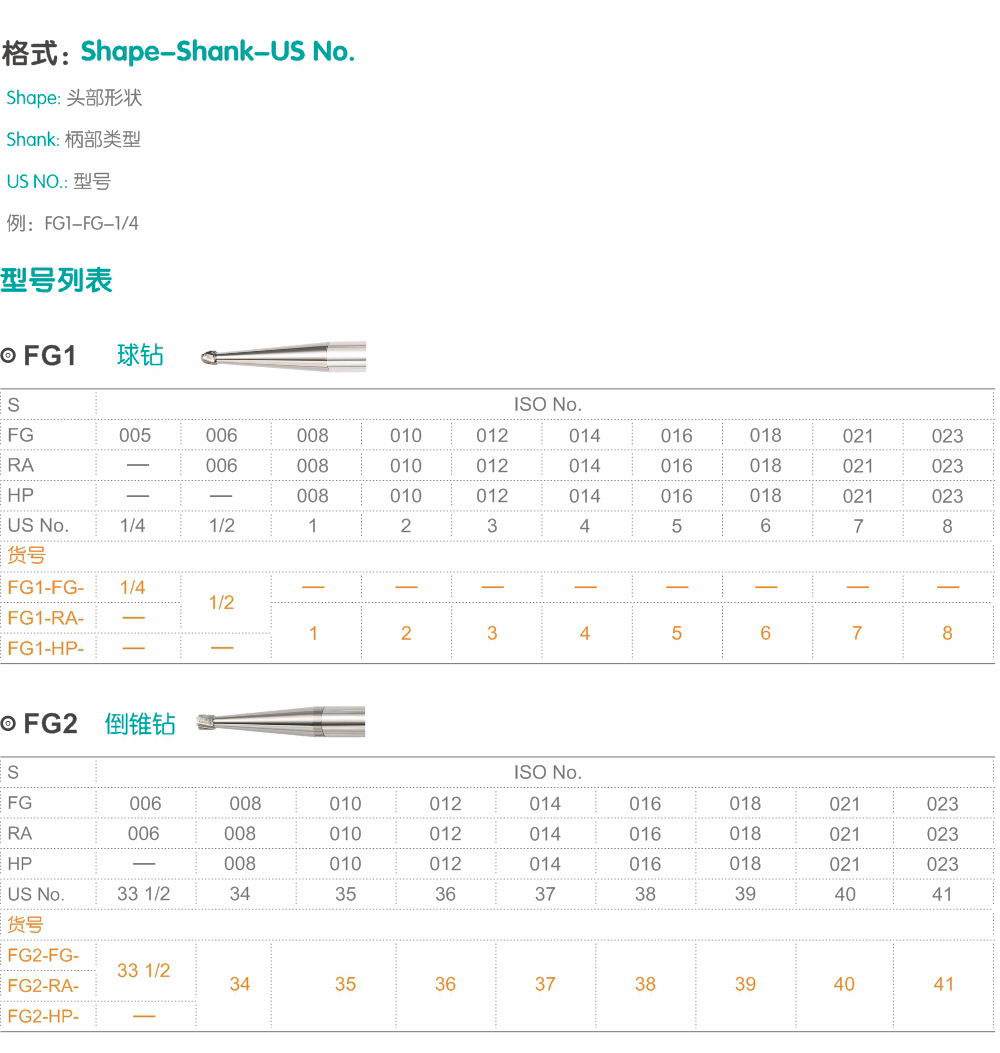Select the 005 cell in FG1's FG row
This screenshot has width=1000, height=1053.
[x=135, y=435]
